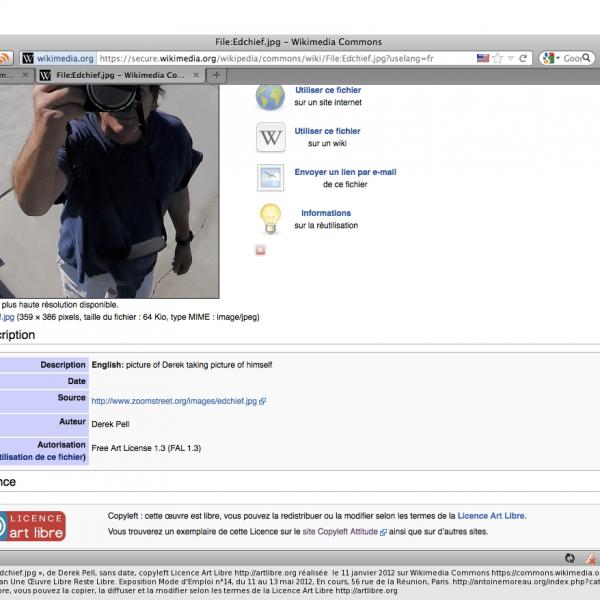600x600 pixels.
Task: Click the 'Auteur' table label
Action: (x=72, y=421)
